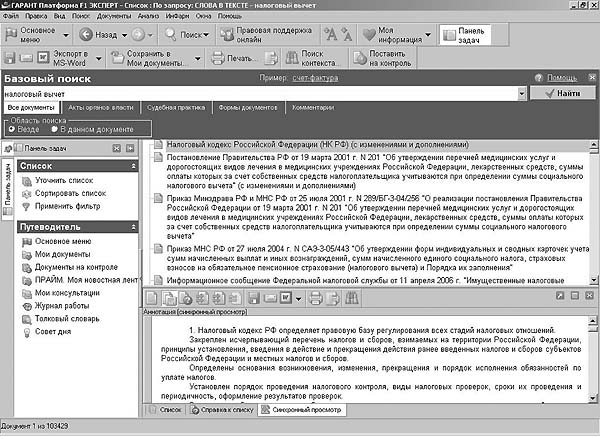Open the Экспорт в MS-Word dropdown arrow
Screen dimensions: 602x439
[99, 59]
